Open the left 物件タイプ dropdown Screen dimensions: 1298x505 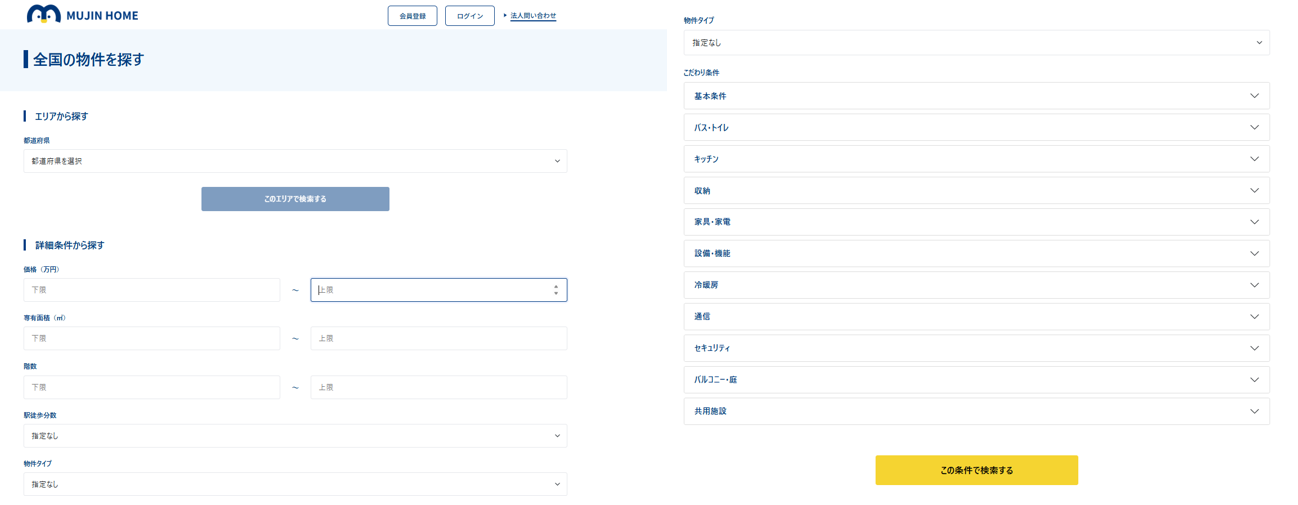click(295, 484)
